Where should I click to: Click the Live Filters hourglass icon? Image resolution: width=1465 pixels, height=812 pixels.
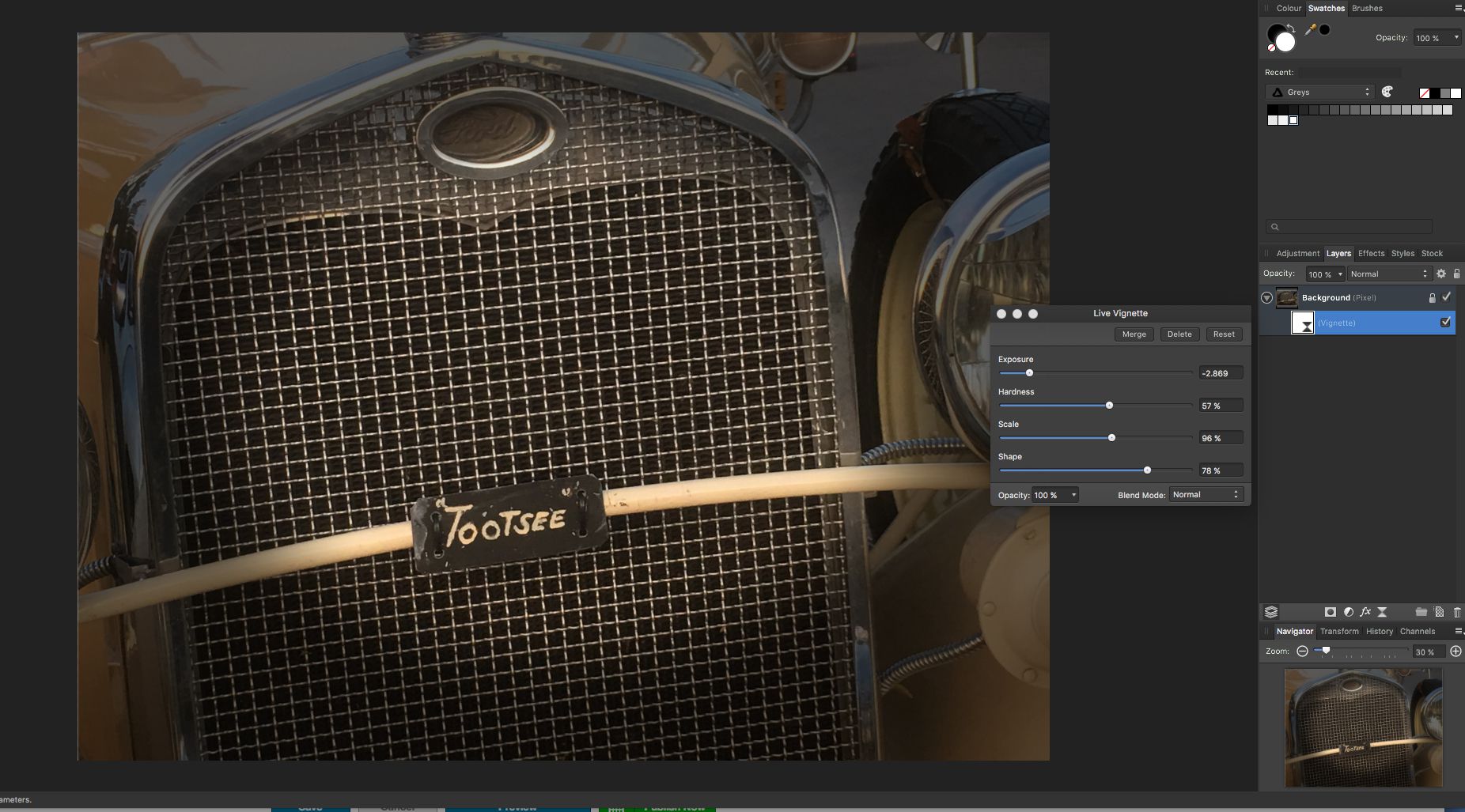(1383, 612)
